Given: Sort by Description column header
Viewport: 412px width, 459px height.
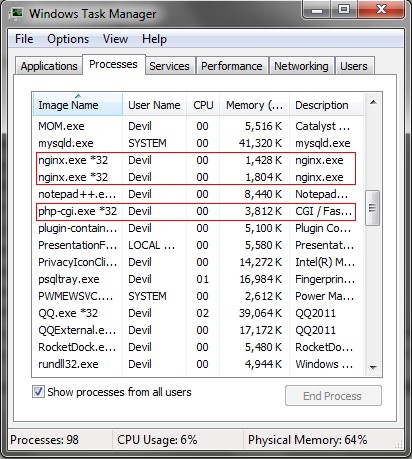Looking at the screenshot, I should 326,105.
